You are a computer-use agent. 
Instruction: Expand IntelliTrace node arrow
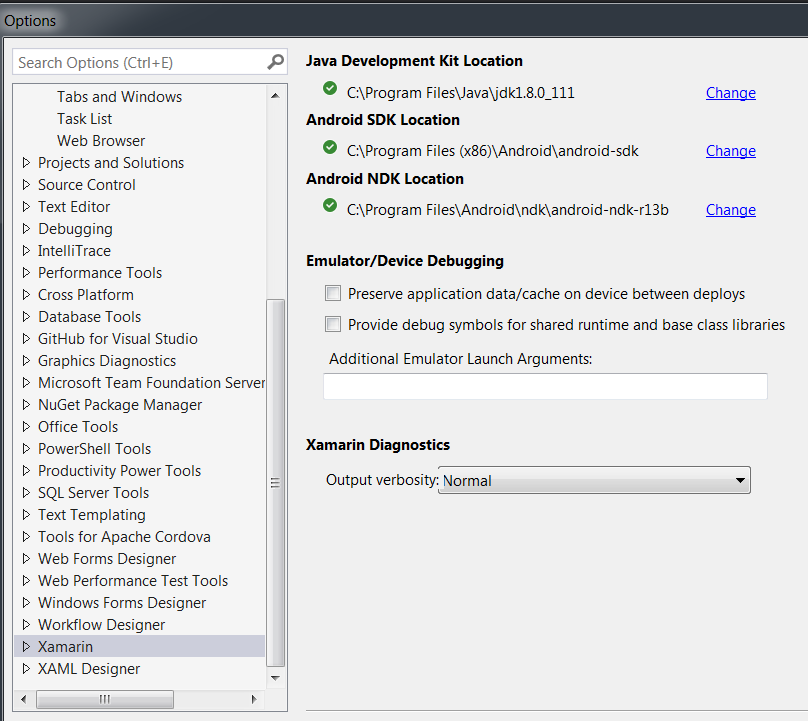[26, 250]
